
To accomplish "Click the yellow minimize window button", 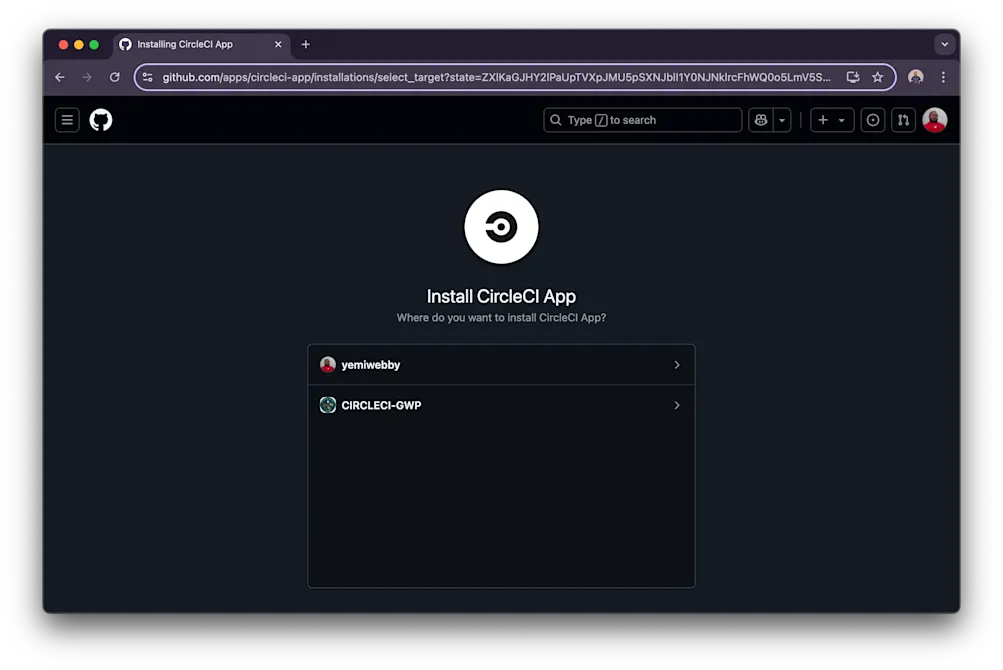I will coord(79,44).
